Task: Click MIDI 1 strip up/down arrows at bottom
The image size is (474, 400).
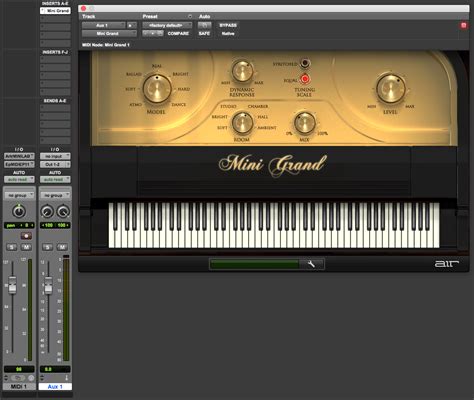Action: click(x=6, y=378)
